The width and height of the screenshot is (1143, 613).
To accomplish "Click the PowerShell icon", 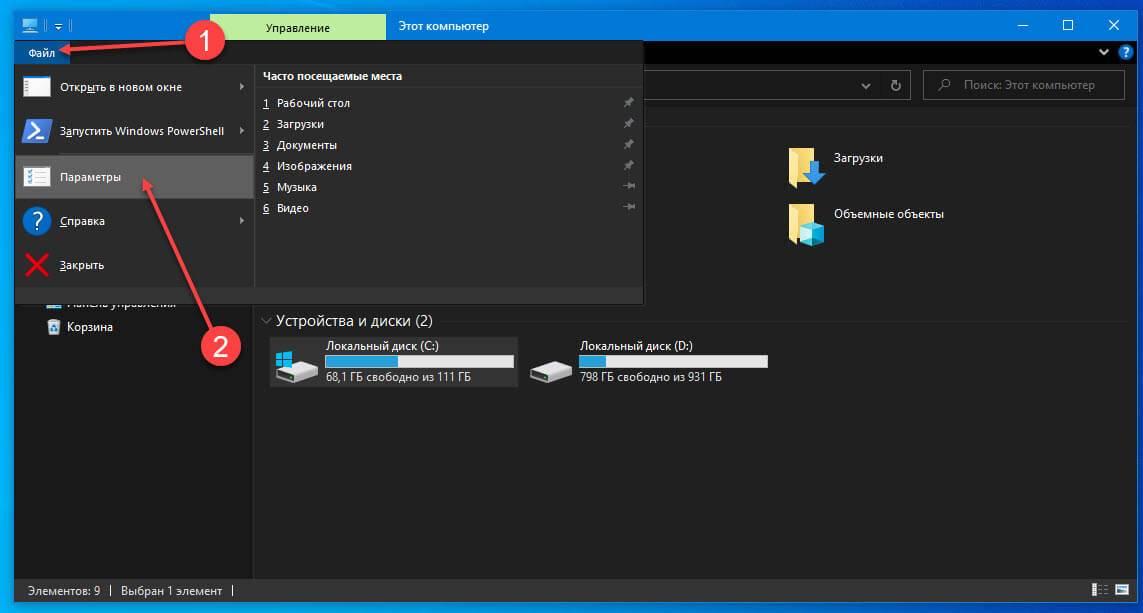I will (x=36, y=131).
